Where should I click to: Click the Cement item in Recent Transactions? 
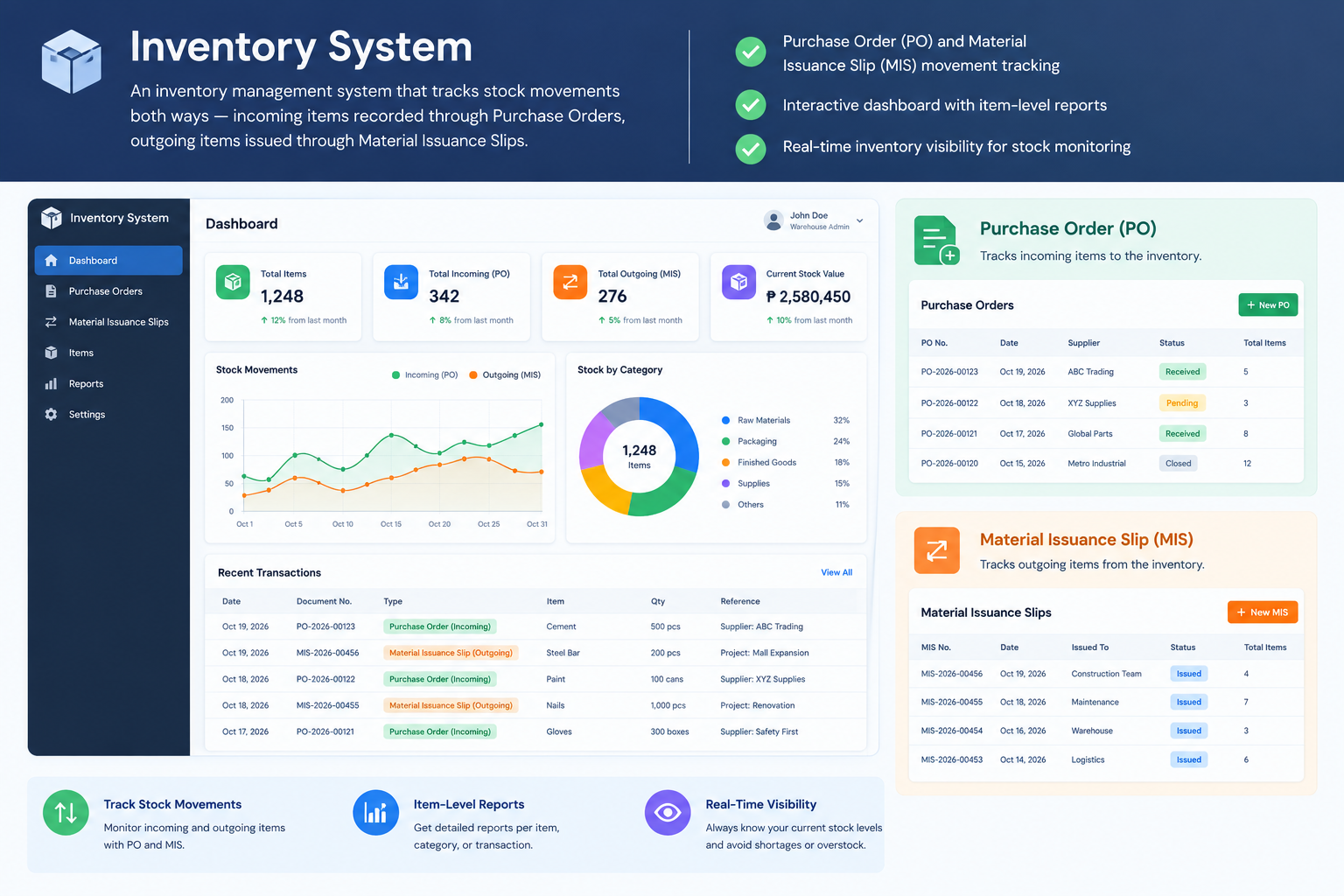tap(561, 626)
